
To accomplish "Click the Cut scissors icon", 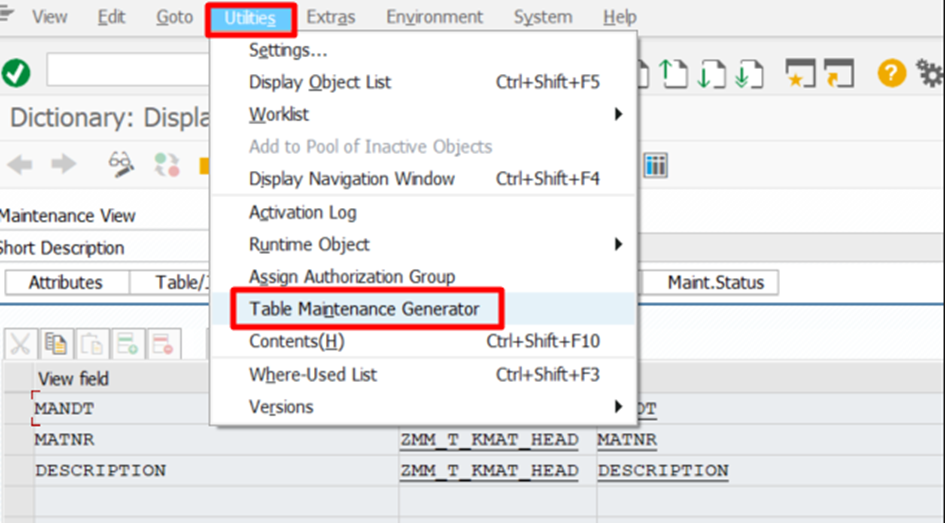I will click(19, 344).
